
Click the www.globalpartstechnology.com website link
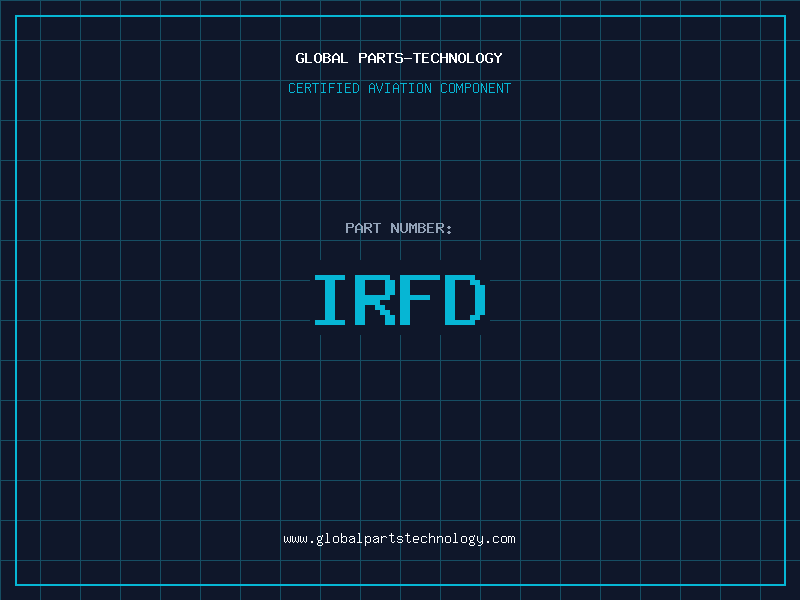tap(399, 539)
